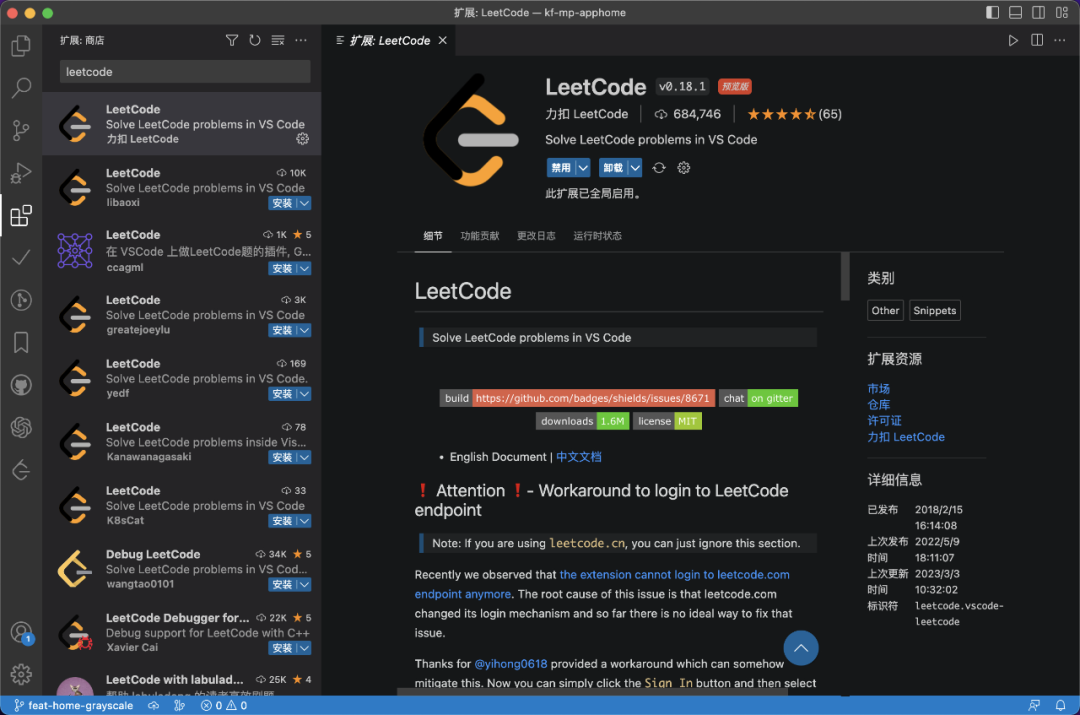Screen dimensions: 1080x715
Task: Open feedback icon in status bar
Action: (x=1035, y=705)
